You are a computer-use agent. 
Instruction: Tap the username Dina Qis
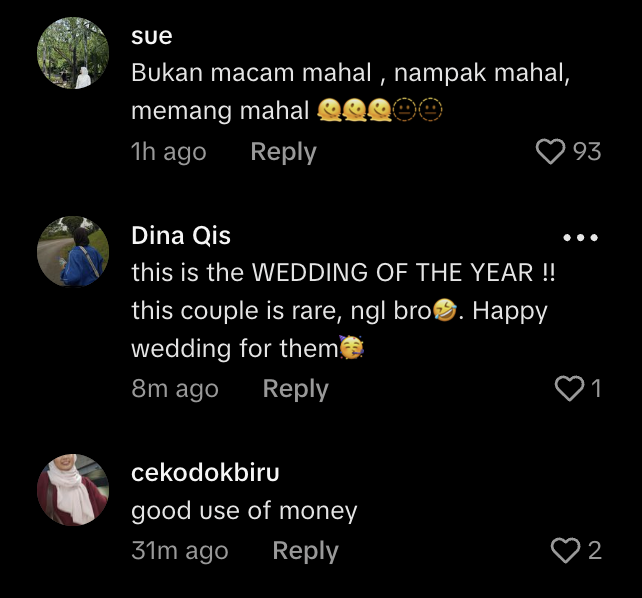[x=181, y=236]
